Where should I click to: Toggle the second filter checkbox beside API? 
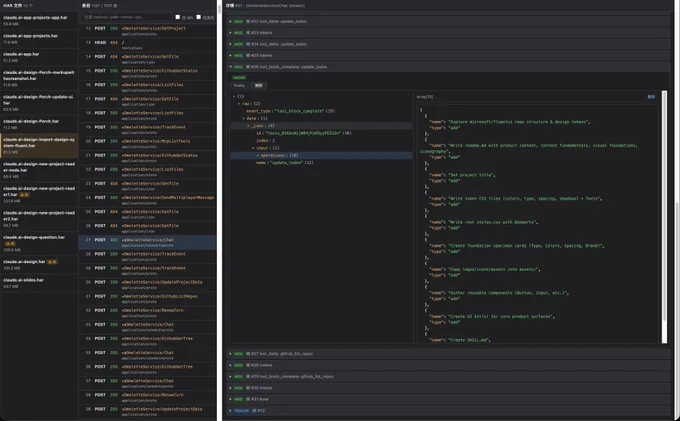[x=198, y=17]
